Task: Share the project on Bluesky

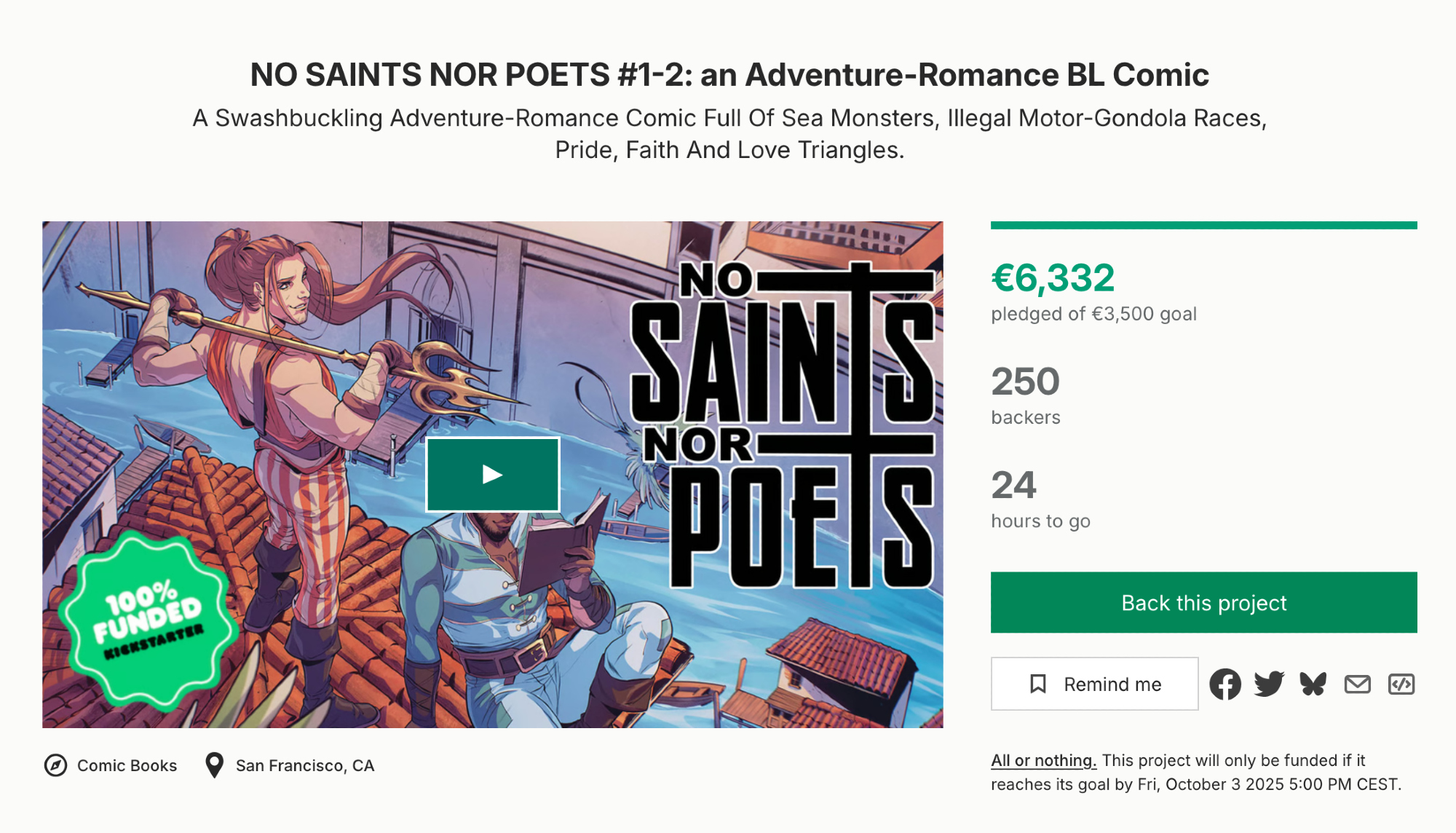Action: coord(1313,684)
